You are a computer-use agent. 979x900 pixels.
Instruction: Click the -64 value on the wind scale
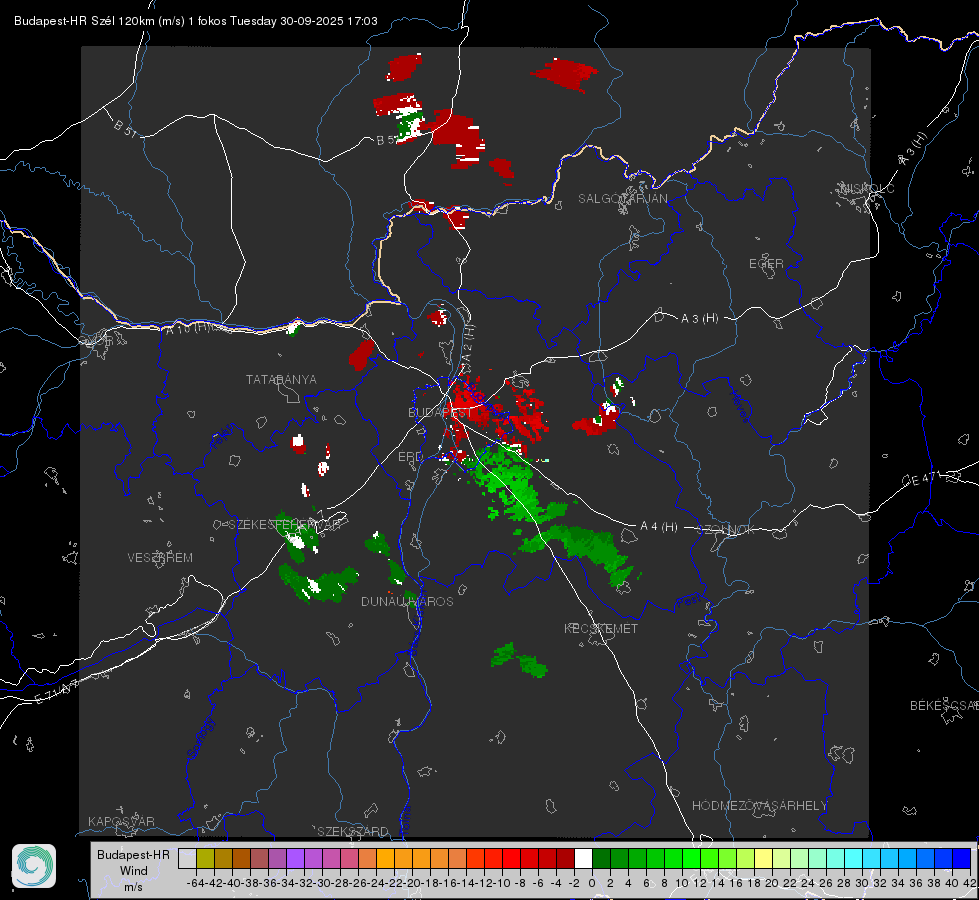point(195,883)
